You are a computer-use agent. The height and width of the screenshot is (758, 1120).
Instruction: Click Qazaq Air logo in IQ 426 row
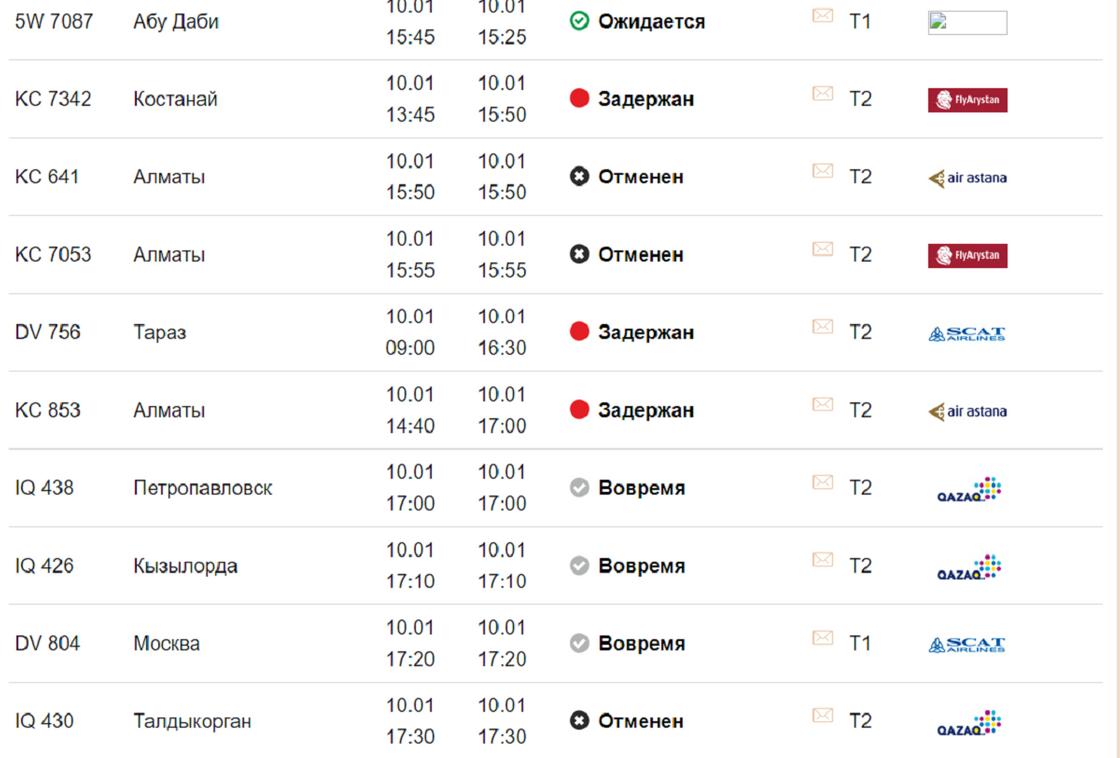click(969, 567)
